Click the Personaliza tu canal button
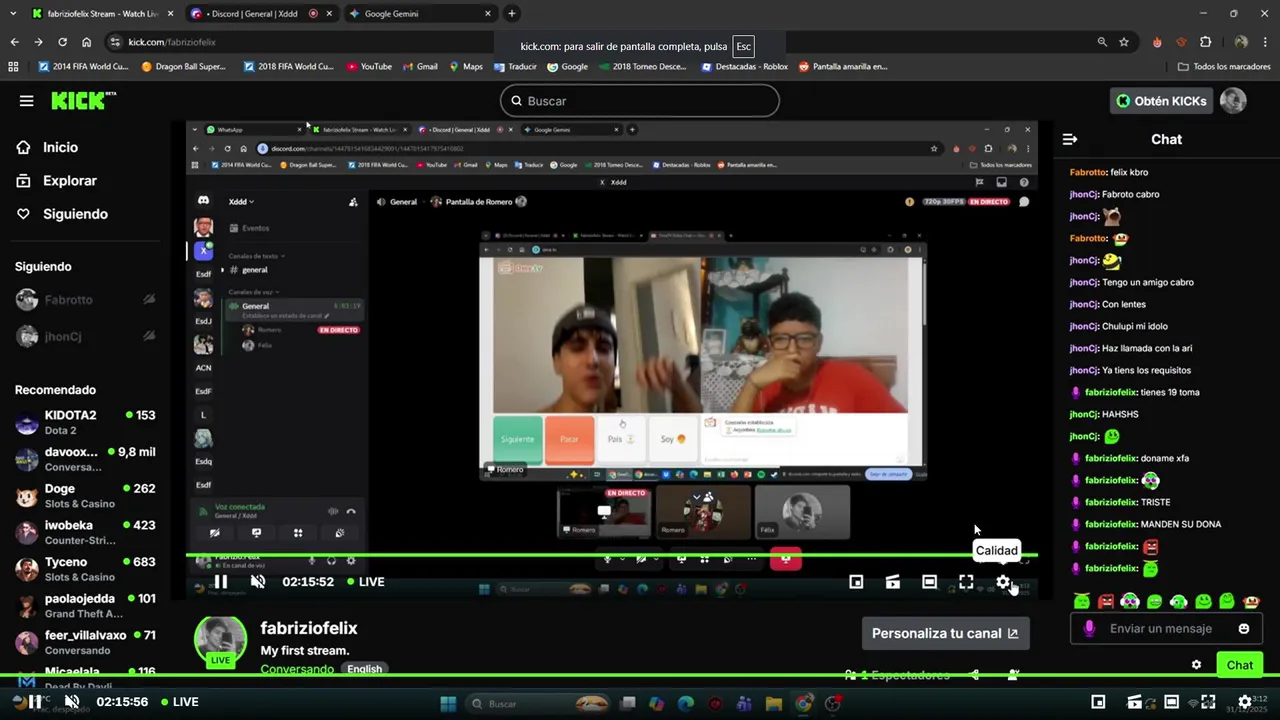1280x720 pixels. click(x=945, y=633)
